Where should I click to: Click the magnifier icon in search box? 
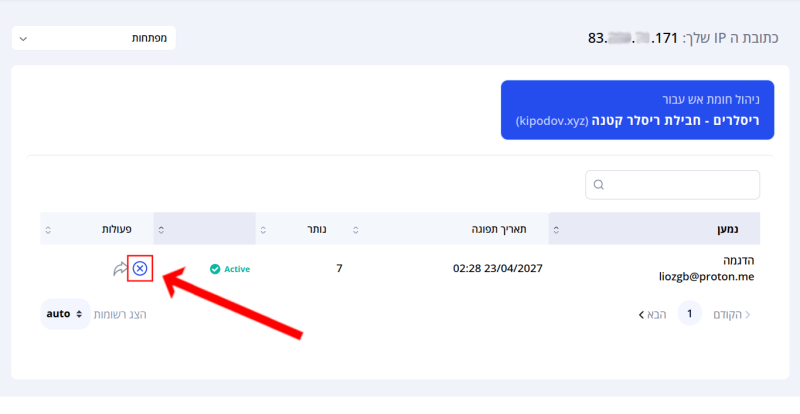pyautogui.click(x=599, y=185)
